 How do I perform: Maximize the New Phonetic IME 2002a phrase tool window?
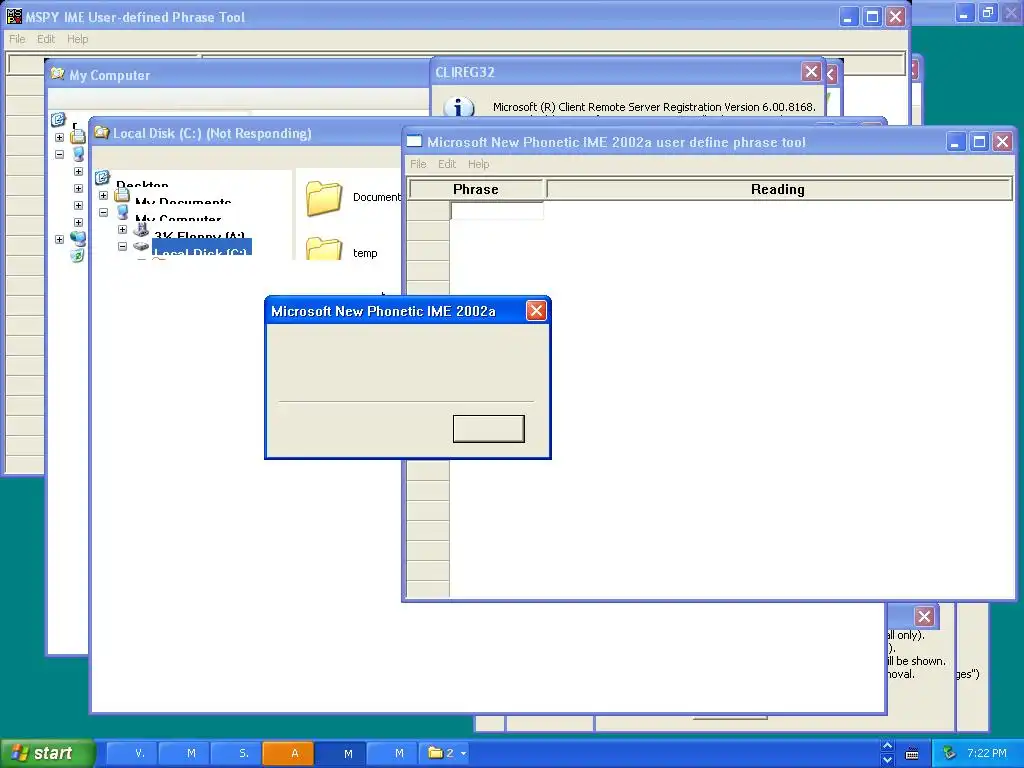(x=979, y=142)
